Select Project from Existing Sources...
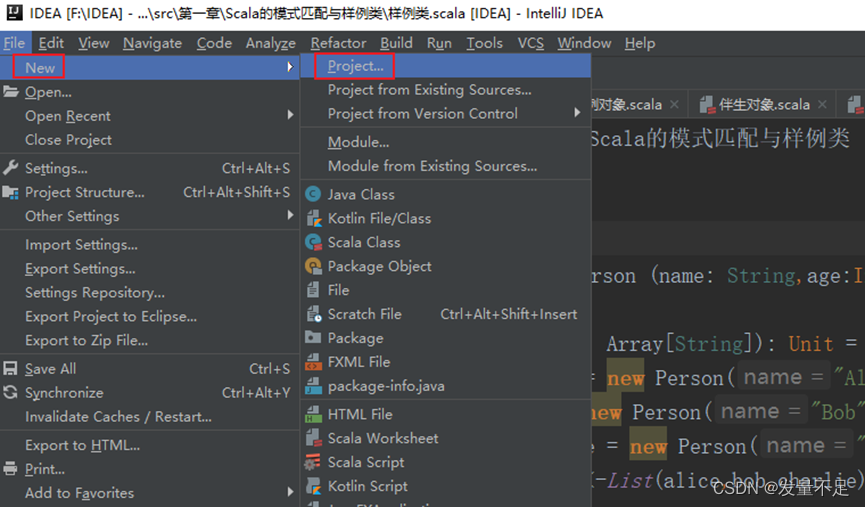Viewport: 865px width, 507px height. tap(446, 89)
